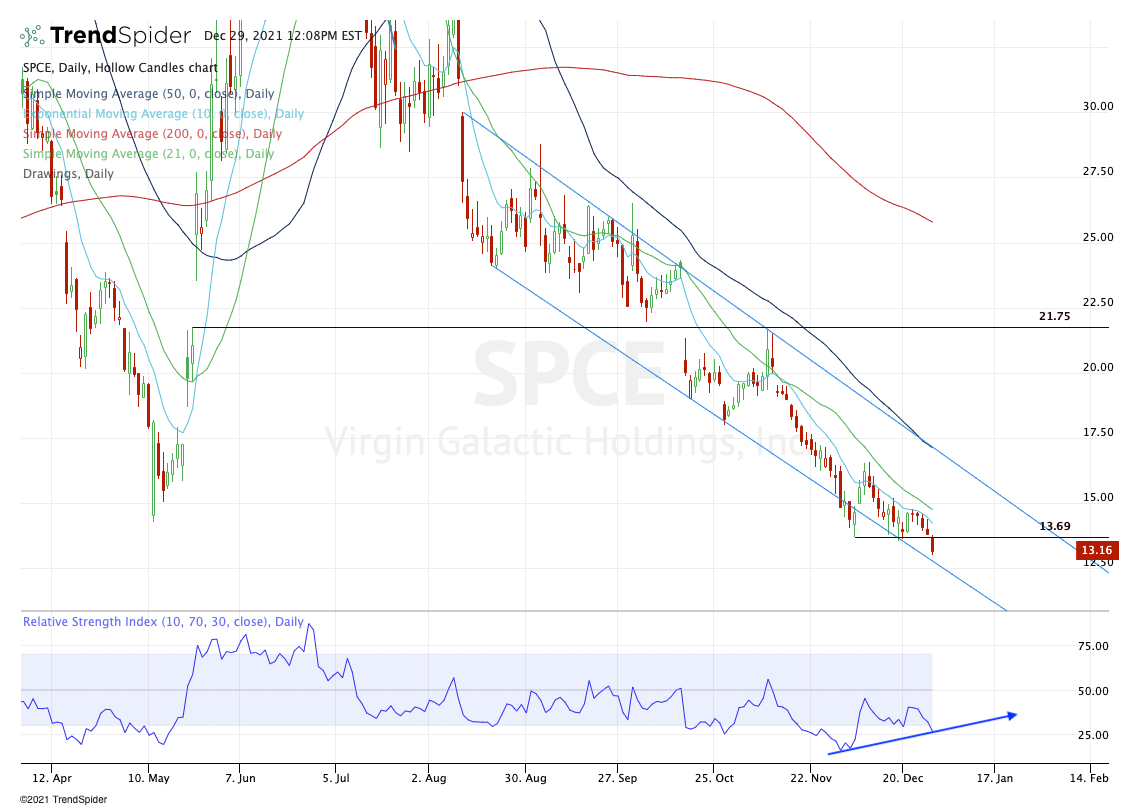This screenshot has height=809, width=1139.
Task: Click the '10. May' date axis label
Action: click(149, 778)
